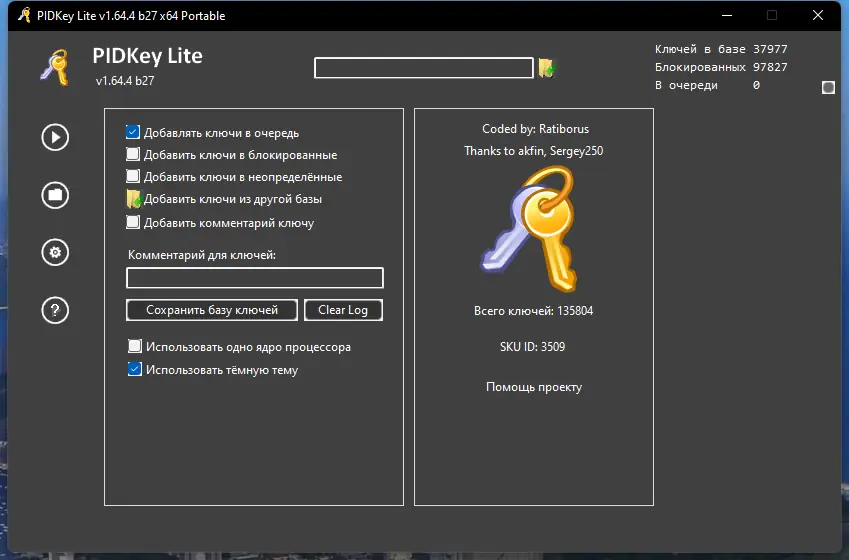
Task: Click 'Добавить ключи из другой базы' label
Action: pyautogui.click(x=233, y=199)
